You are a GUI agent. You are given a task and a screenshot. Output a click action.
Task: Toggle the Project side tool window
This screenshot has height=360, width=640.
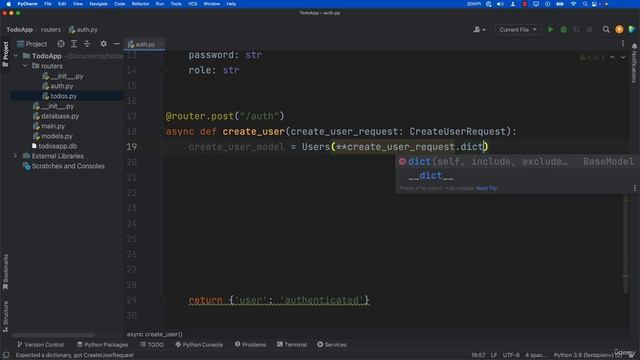tap(5, 54)
